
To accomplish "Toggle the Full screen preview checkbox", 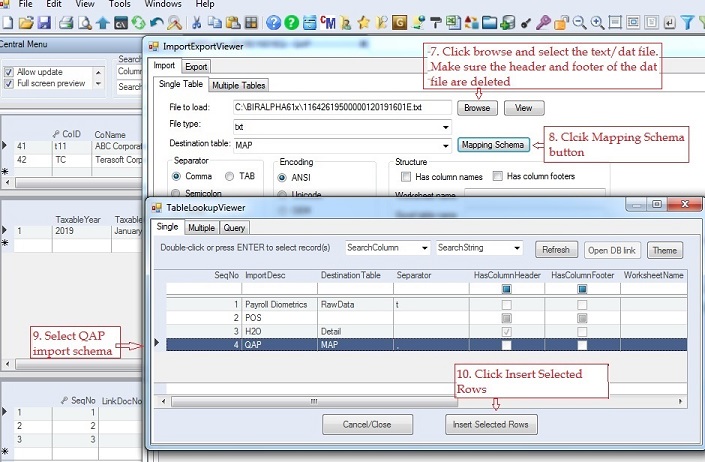I will click(9, 84).
